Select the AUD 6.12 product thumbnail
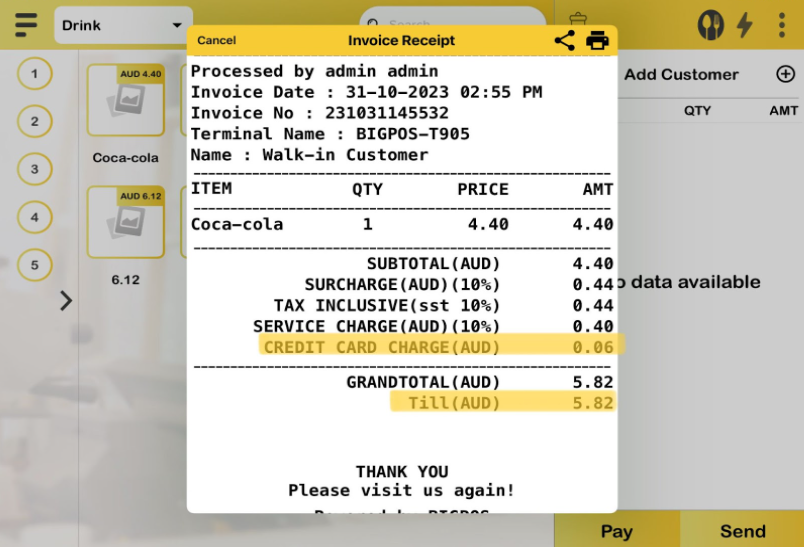 125,222
